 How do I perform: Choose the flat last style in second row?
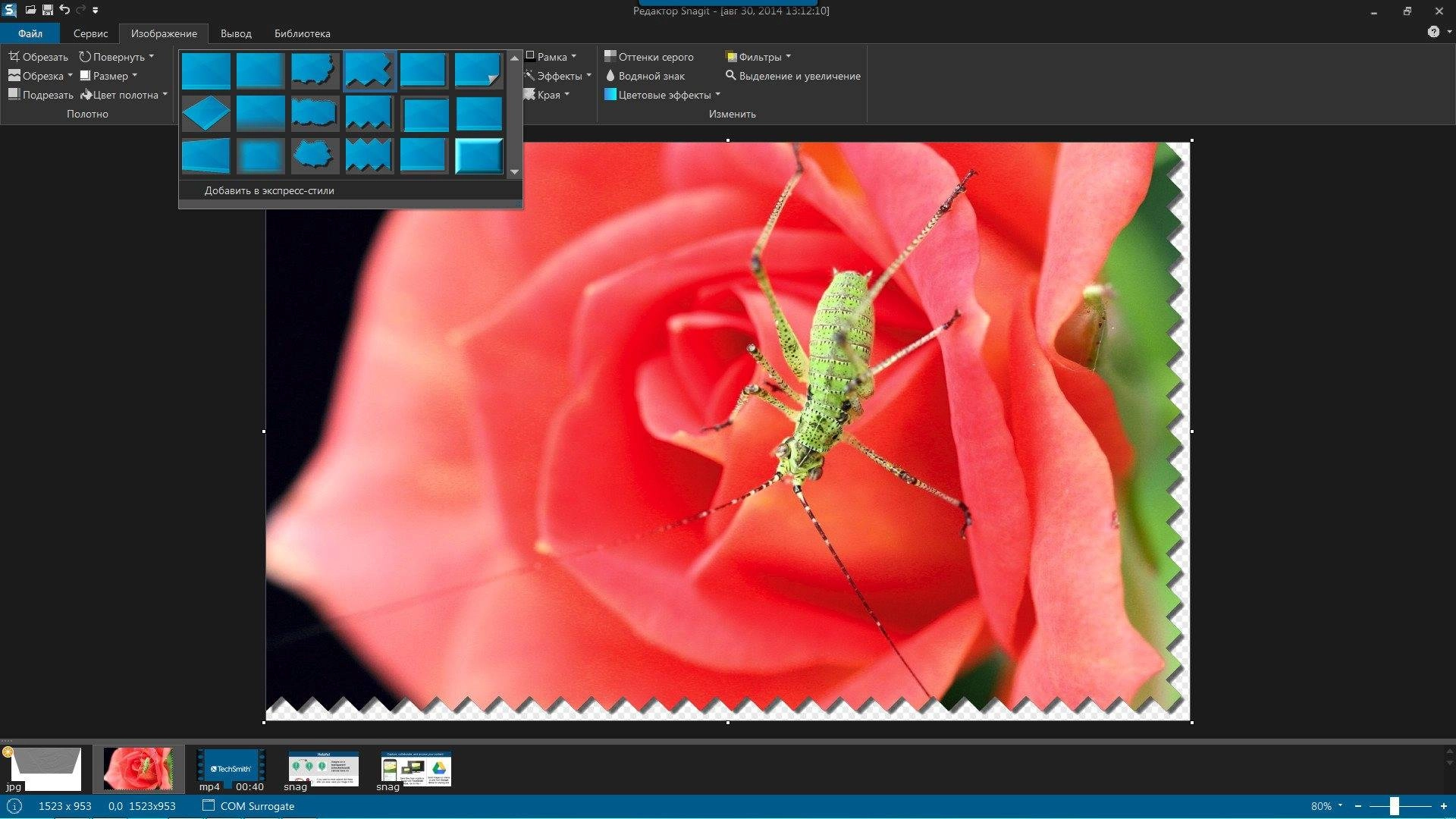click(x=479, y=113)
